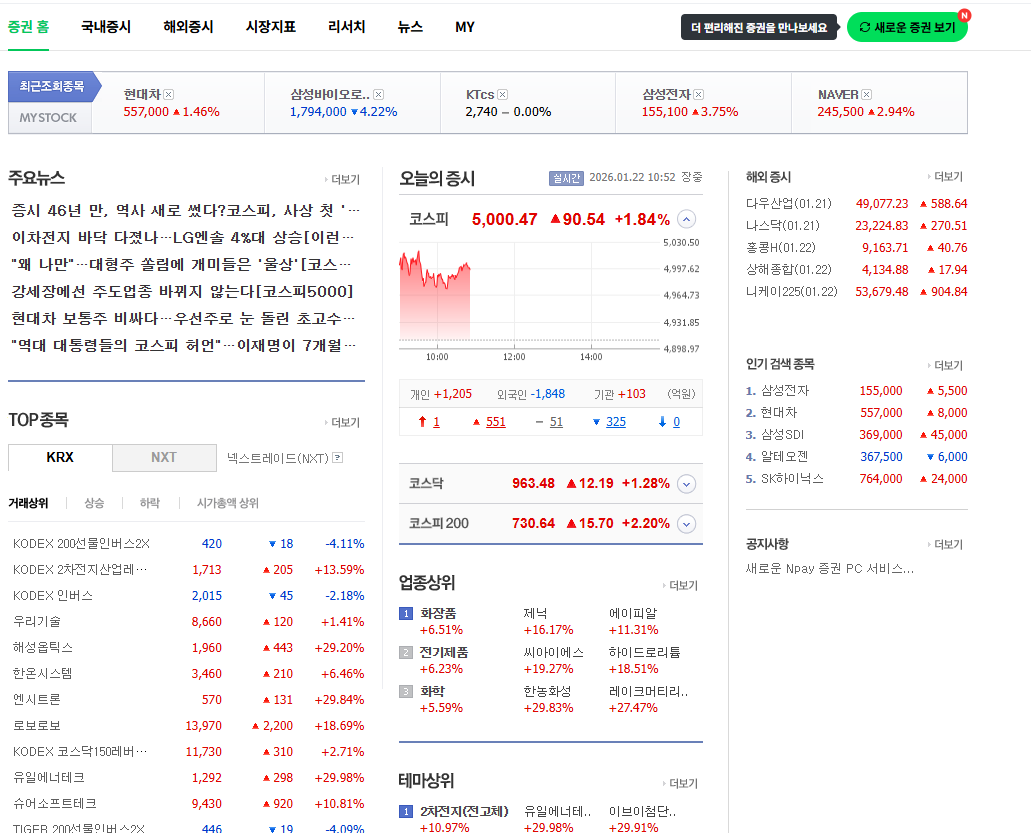Open news headline starting 증시 46년 만

coord(186,210)
